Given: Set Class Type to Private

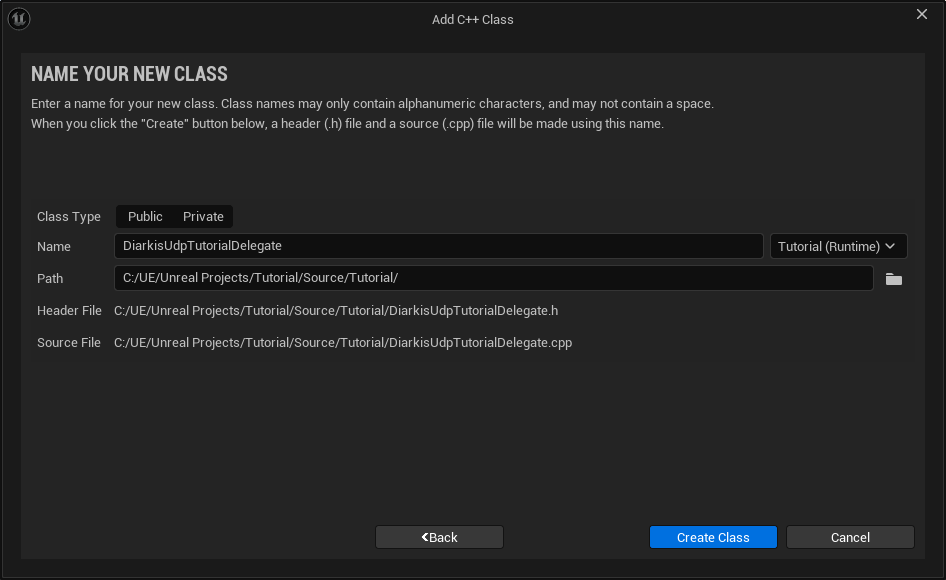Looking at the screenshot, I should (203, 217).
